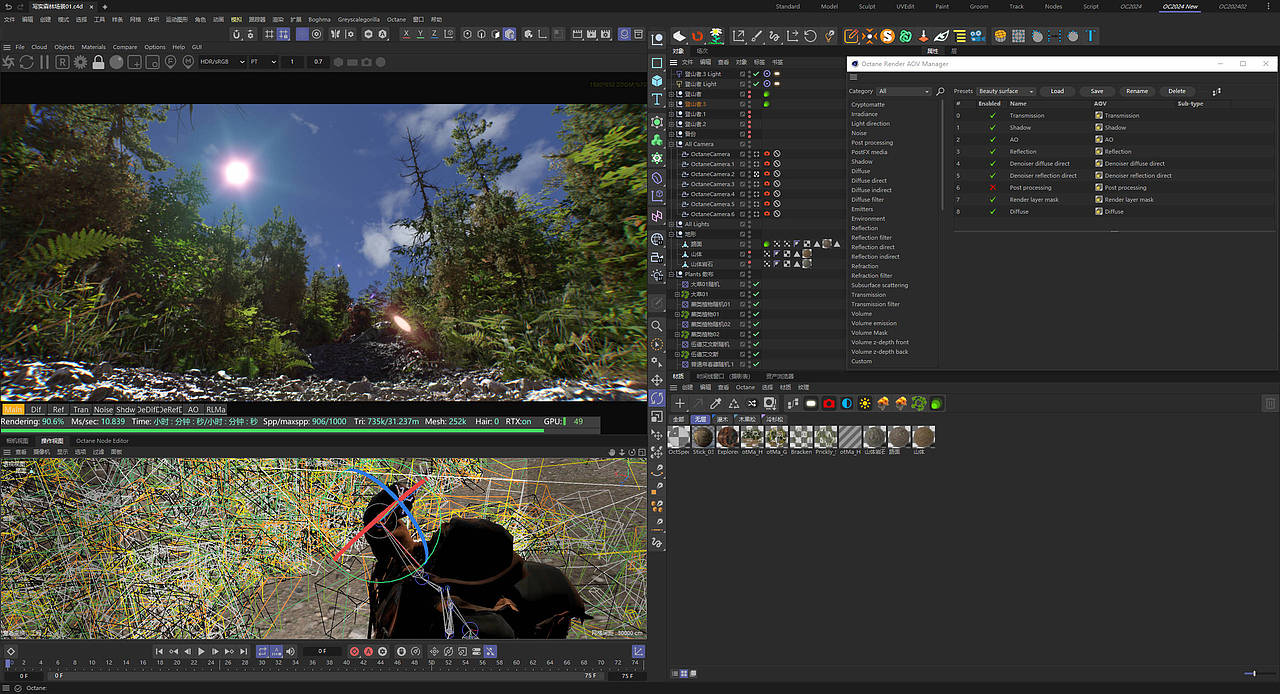This screenshot has height=694, width=1280.
Task: Toggle Enabled check for Transmission AOV
Action: 992,115
